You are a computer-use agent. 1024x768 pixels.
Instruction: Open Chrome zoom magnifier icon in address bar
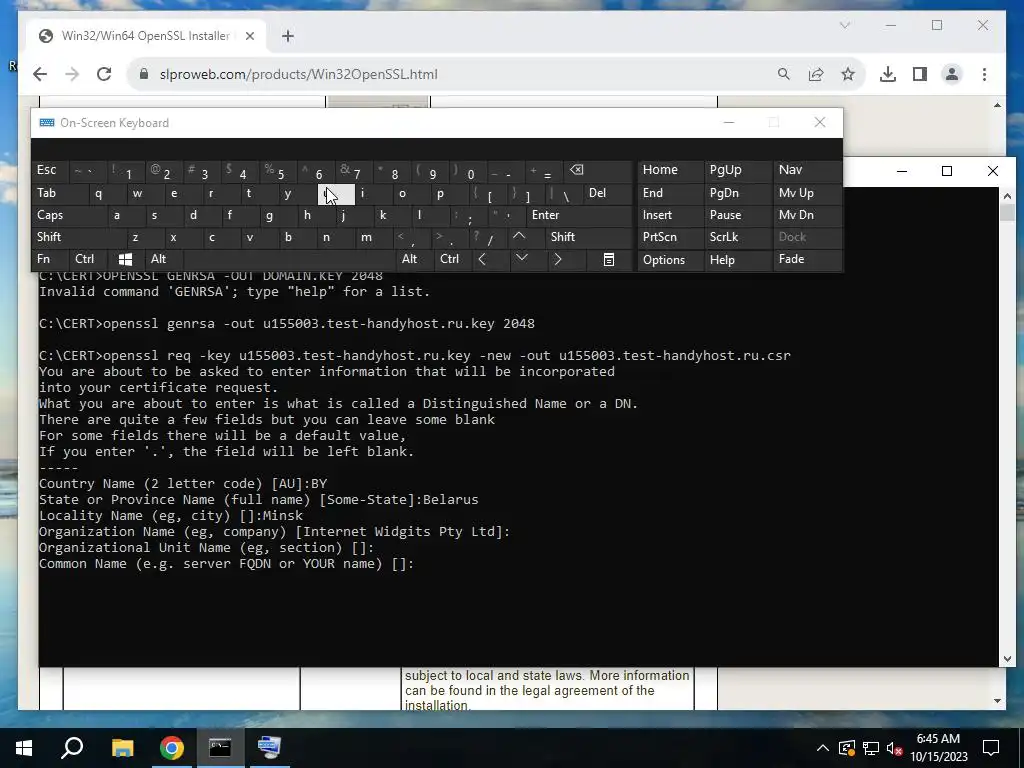pos(784,74)
